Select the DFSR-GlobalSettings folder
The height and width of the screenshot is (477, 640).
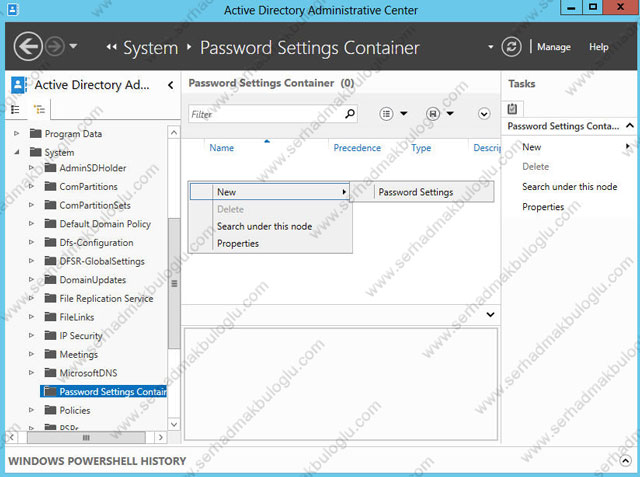pyautogui.click(x=94, y=261)
